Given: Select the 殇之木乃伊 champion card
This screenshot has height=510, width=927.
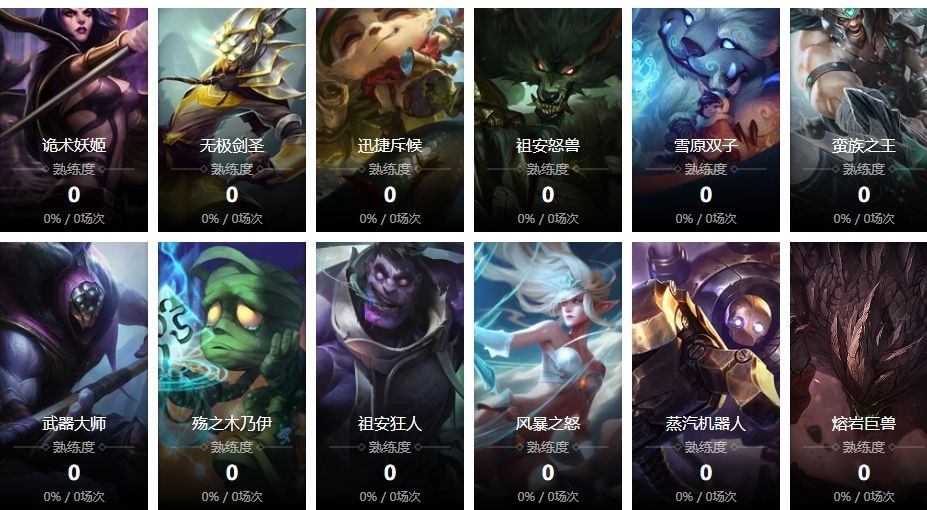Looking at the screenshot, I should [x=232, y=376].
